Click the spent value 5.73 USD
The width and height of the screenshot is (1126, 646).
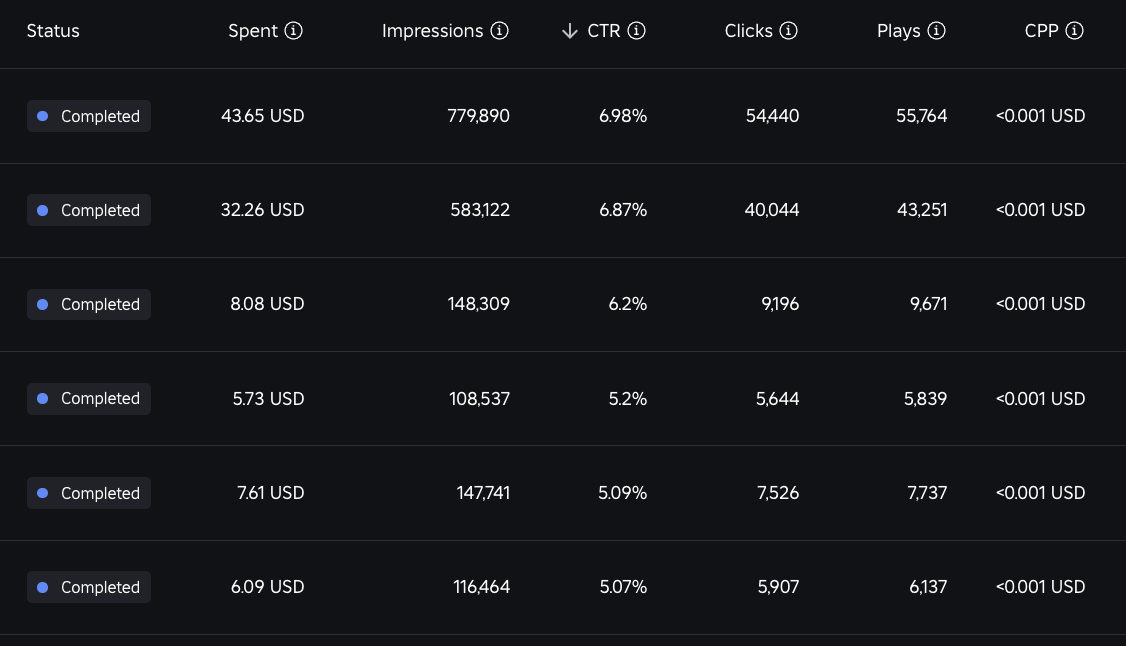click(x=269, y=398)
